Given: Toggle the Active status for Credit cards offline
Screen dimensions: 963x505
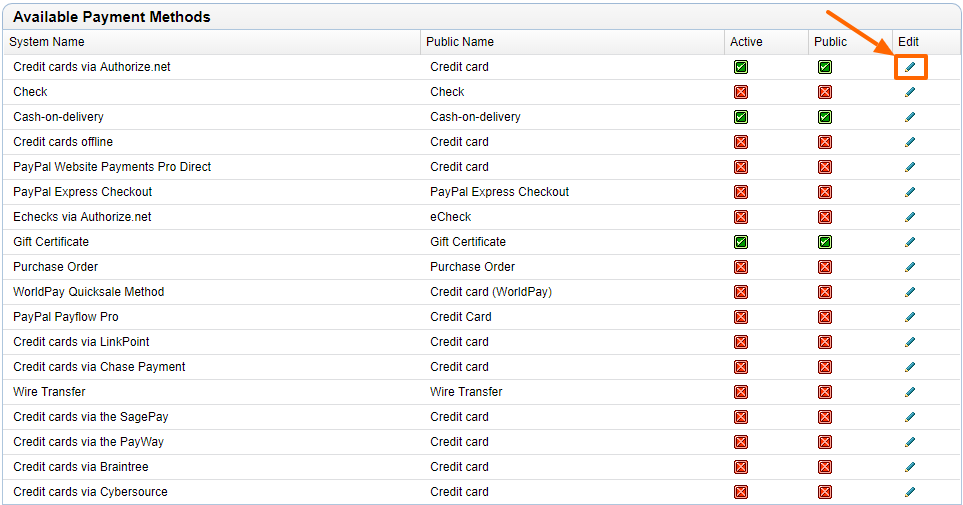Looking at the screenshot, I should pos(741,142).
